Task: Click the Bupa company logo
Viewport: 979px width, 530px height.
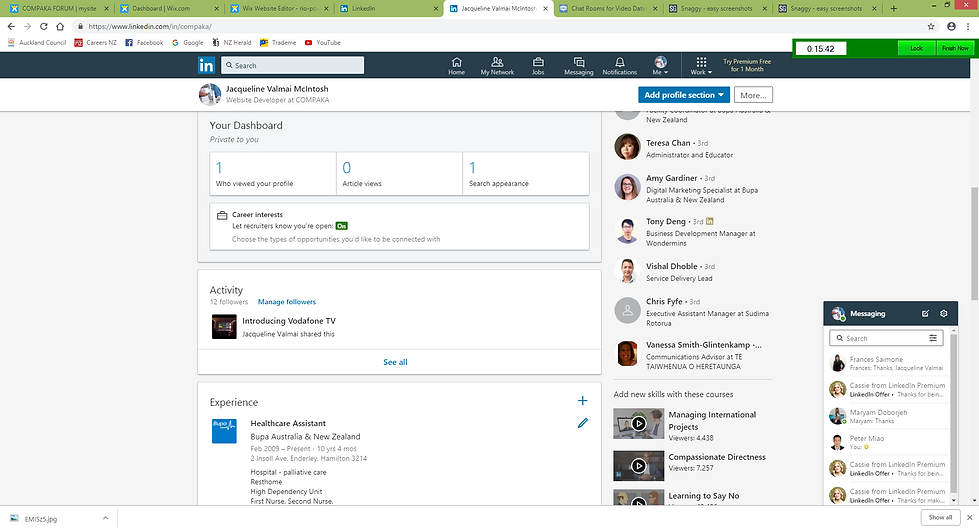Action: pyautogui.click(x=224, y=431)
